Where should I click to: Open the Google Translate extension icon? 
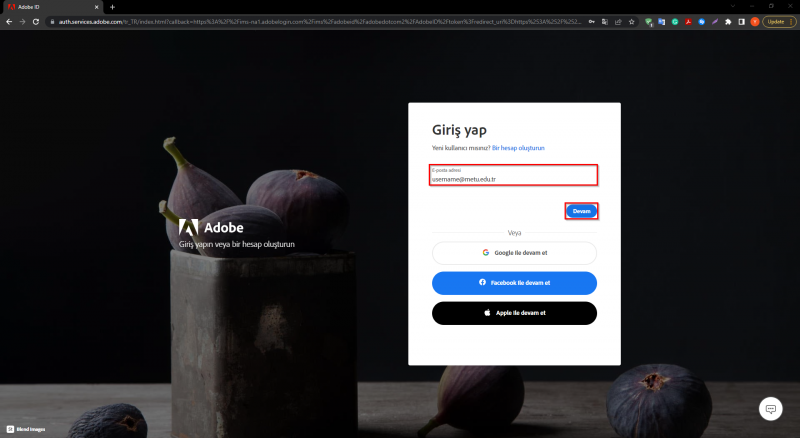(662, 22)
